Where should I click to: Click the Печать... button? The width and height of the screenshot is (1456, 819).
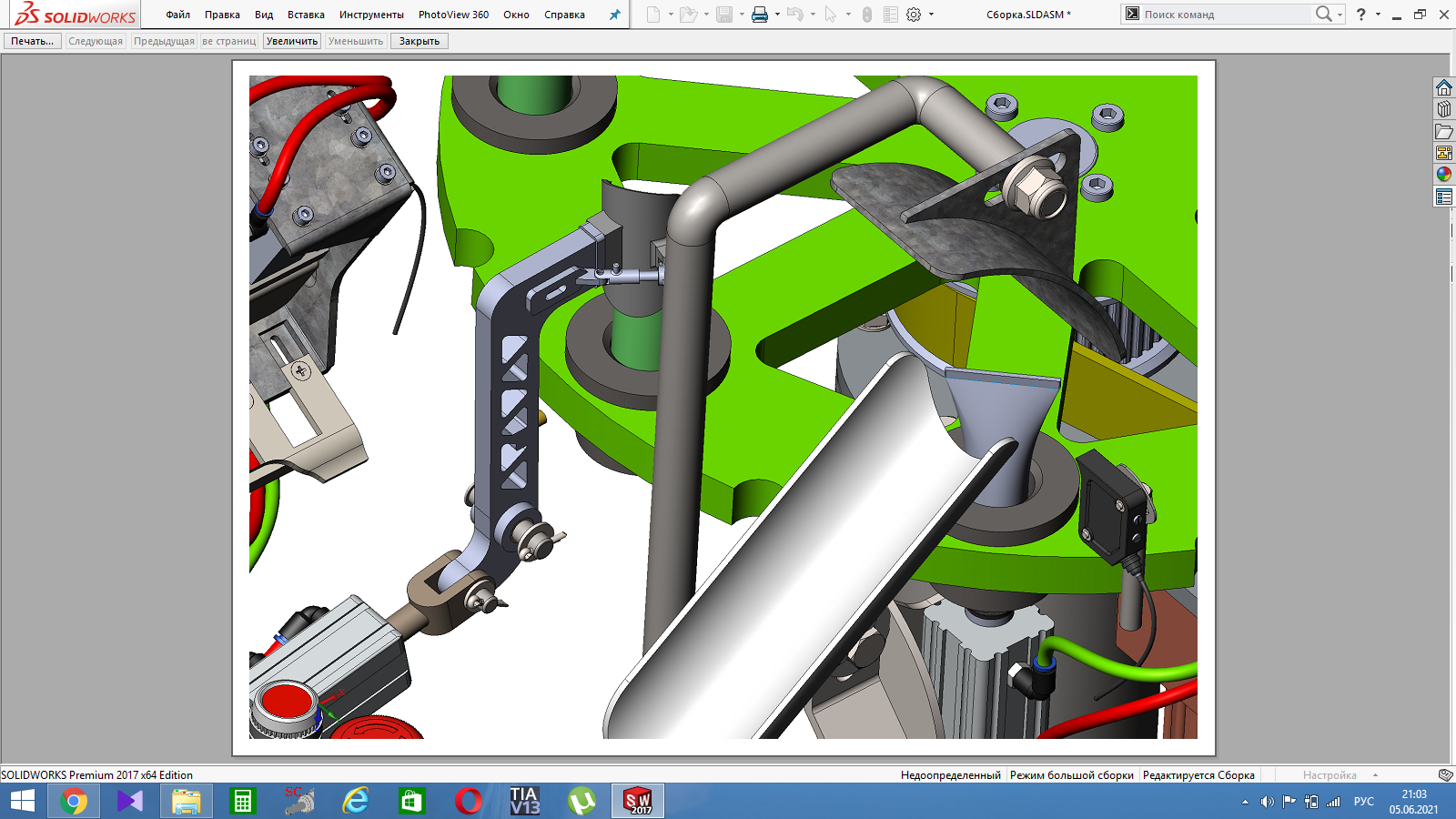point(33,41)
